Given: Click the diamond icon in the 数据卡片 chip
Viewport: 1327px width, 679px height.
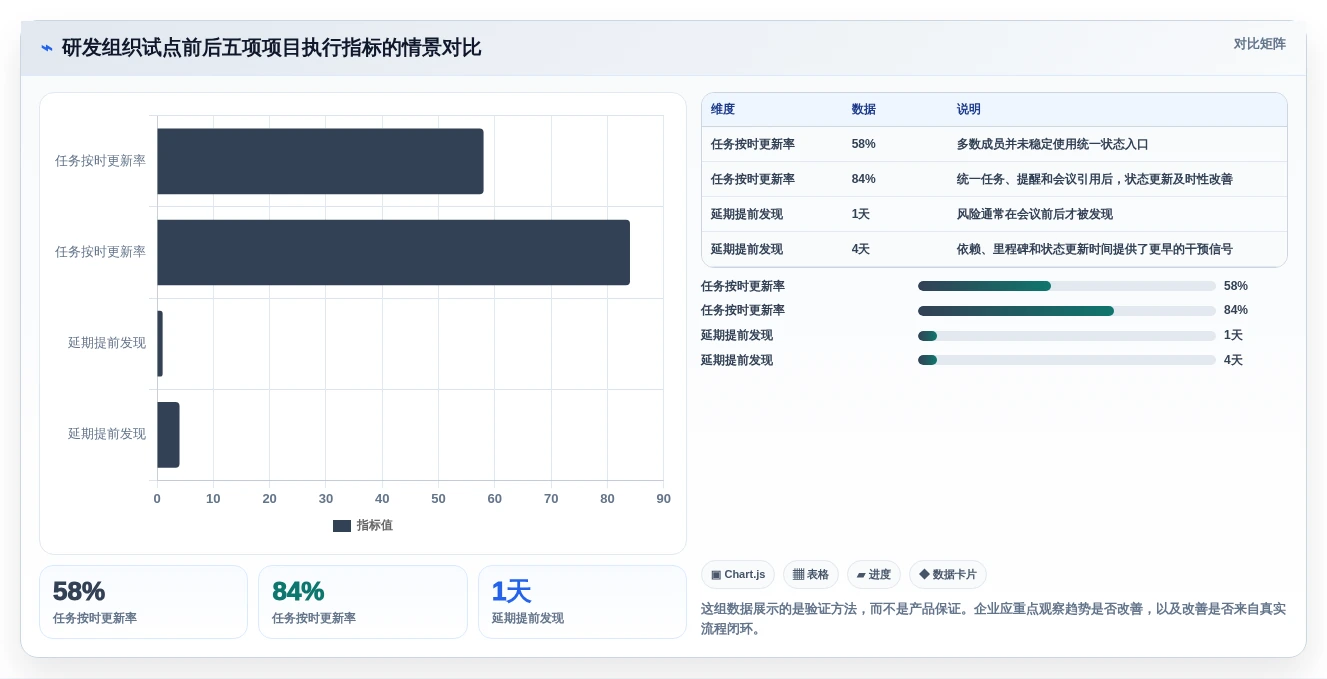Looking at the screenshot, I should point(924,575).
